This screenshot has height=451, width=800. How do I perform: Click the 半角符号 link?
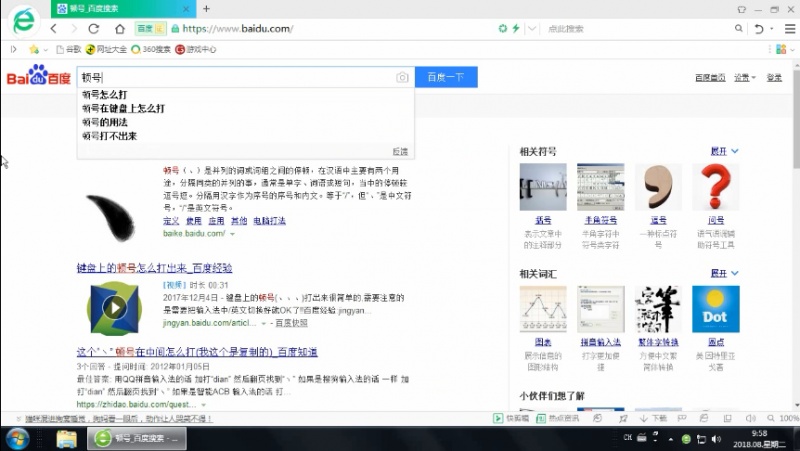click(x=601, y=220)
